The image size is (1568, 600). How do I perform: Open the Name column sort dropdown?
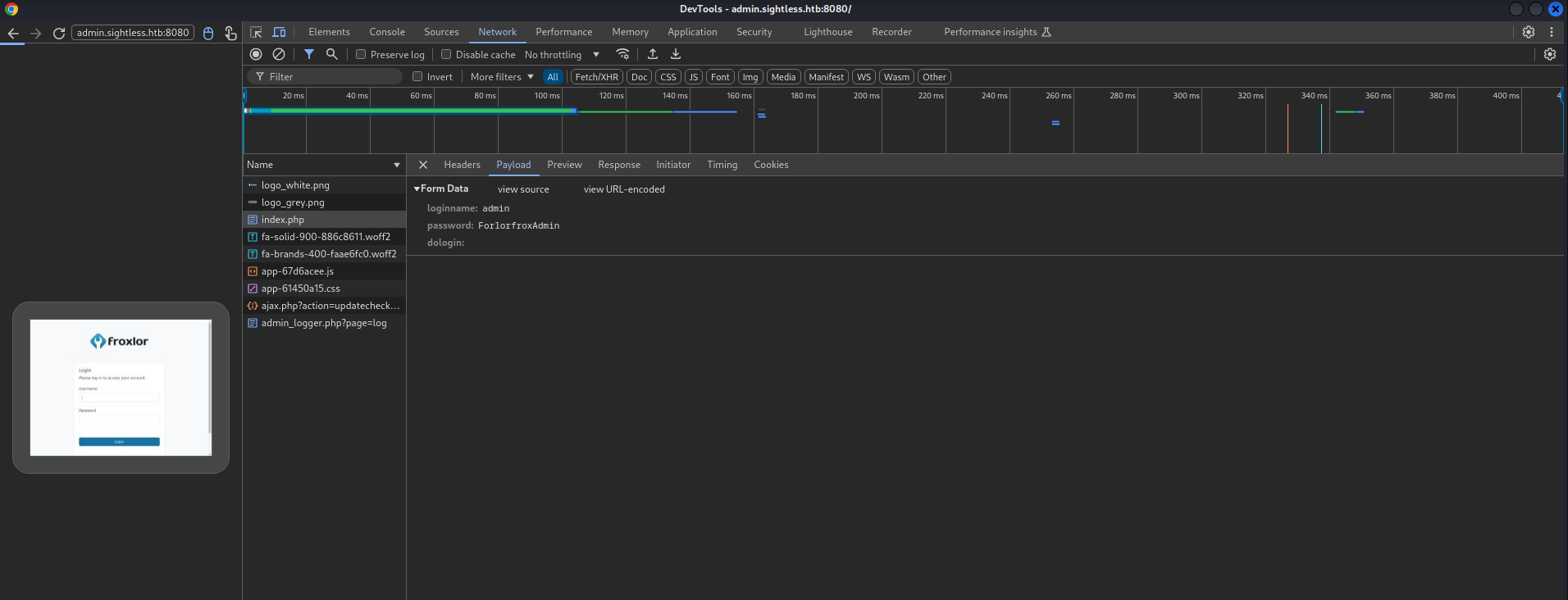click(x=397, y=165)
